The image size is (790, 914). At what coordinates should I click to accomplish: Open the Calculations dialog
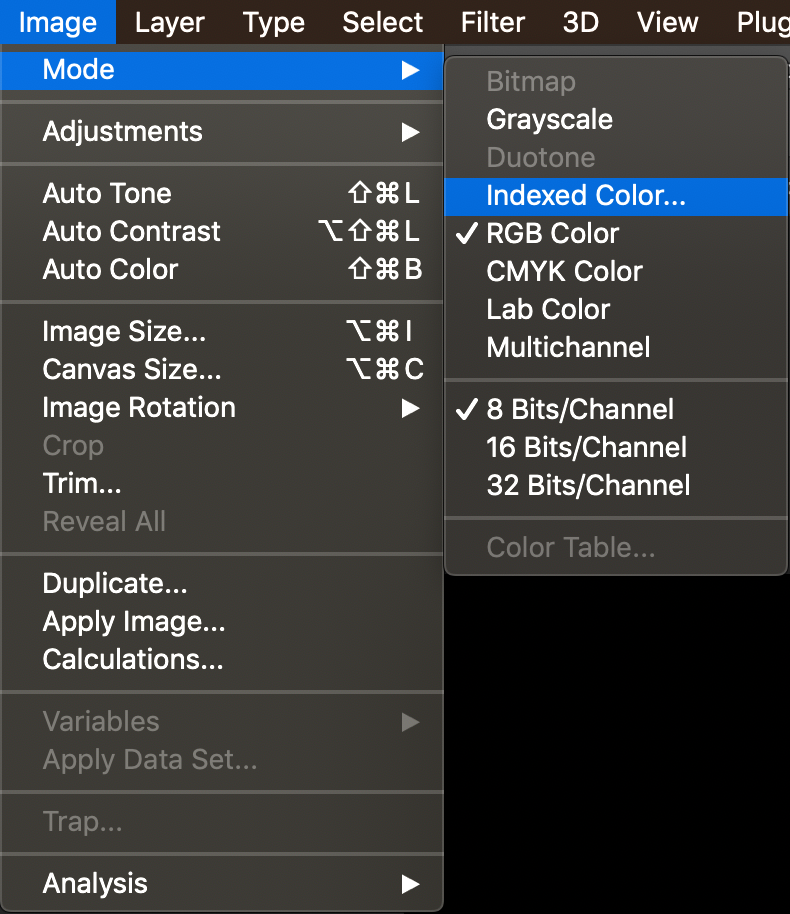pyautogui.click(x=222, y=660)
